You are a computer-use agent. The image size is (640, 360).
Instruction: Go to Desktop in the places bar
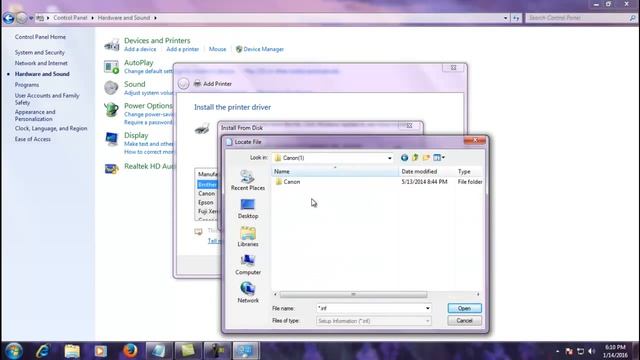248,209
